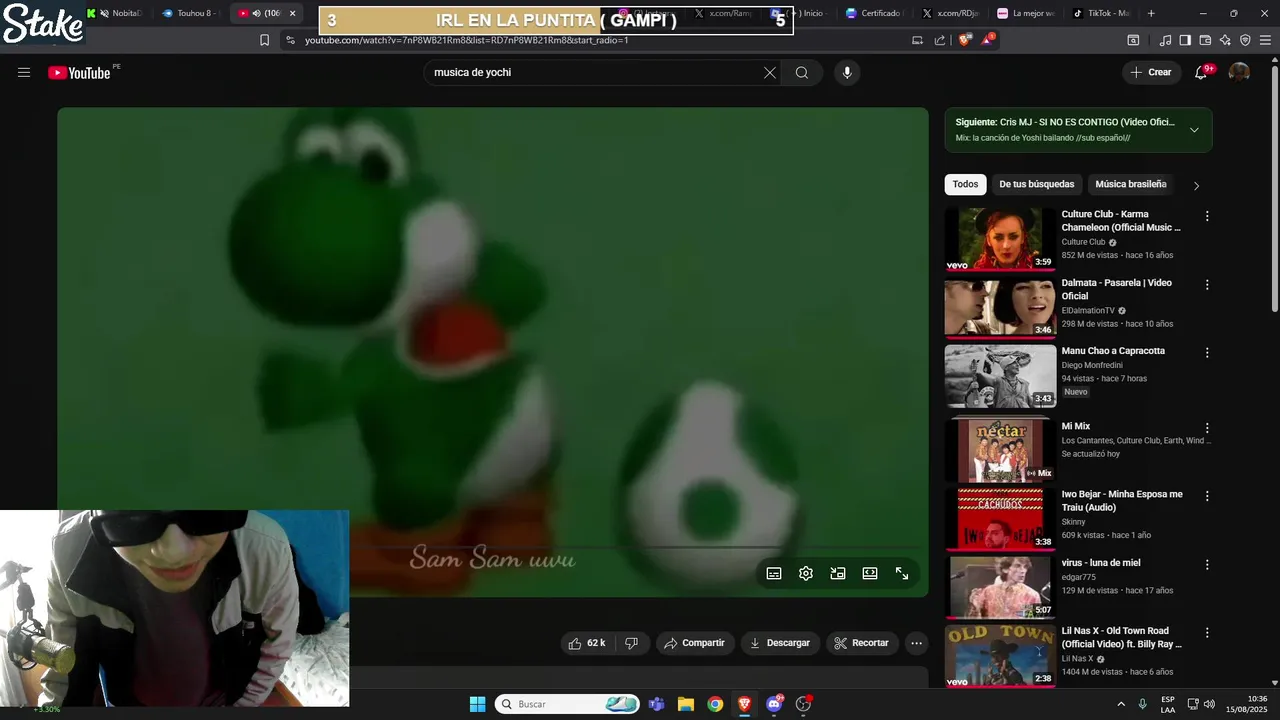Show hidden system tray icons

1121,704
